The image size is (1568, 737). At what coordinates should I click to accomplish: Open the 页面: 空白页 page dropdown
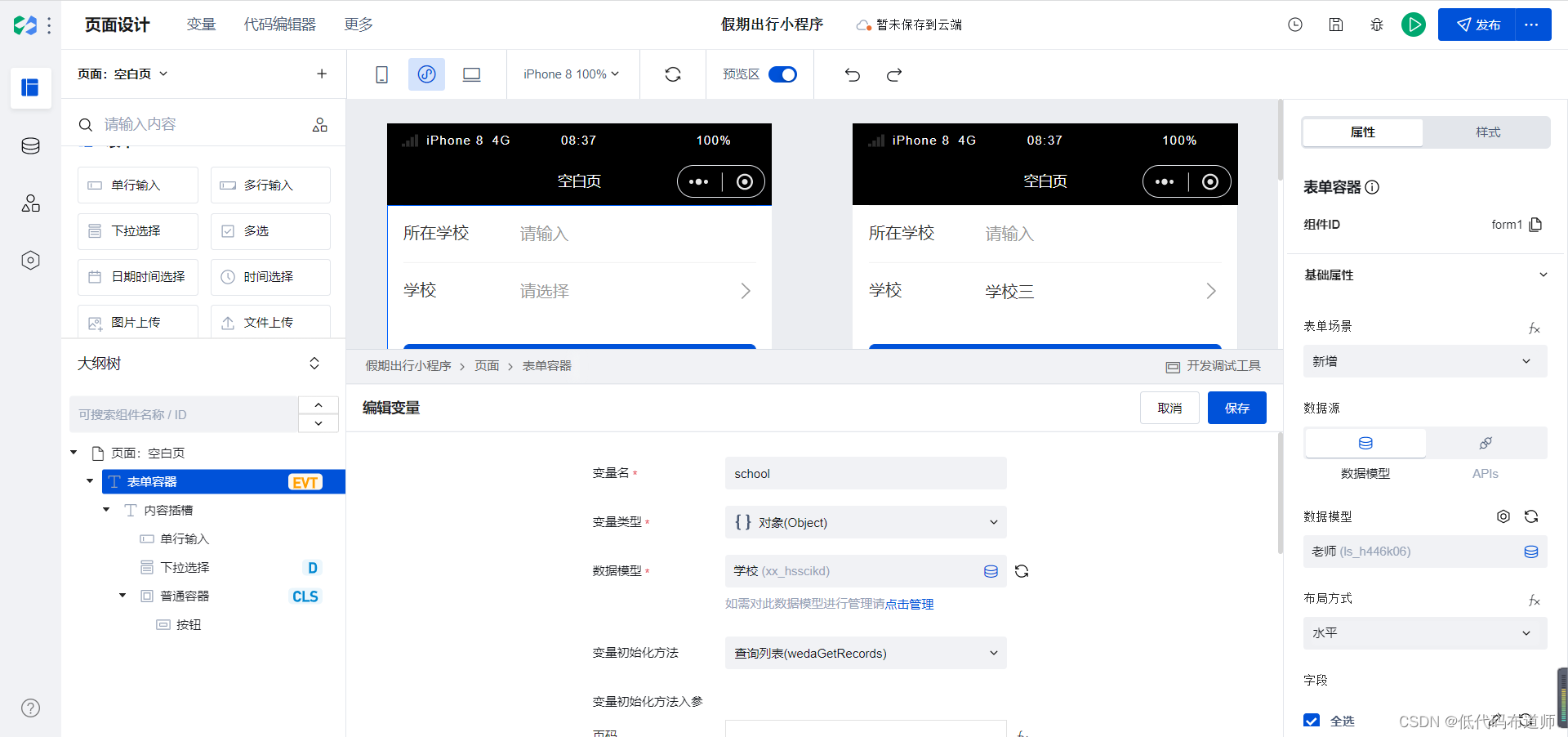122,74
